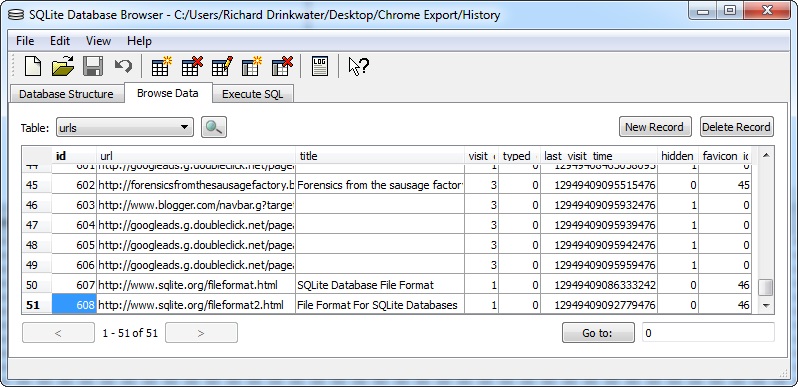Click last visit time 12949409095515476
This screenshot has width=798, height=387.
598,185
